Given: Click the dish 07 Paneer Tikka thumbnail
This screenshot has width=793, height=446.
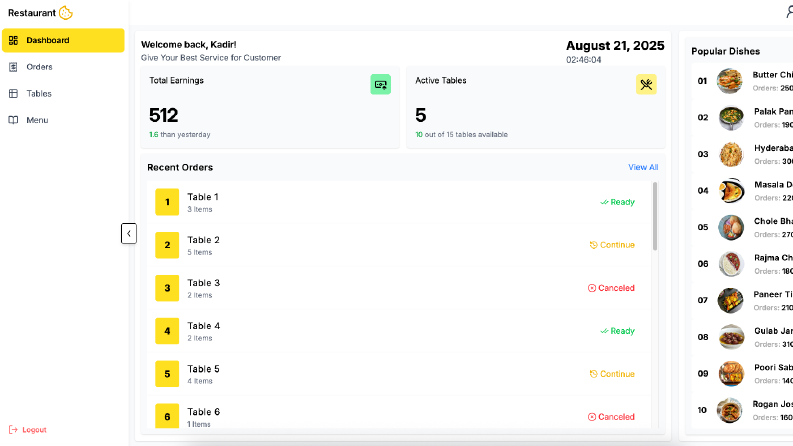Looking at the screenshot, I should [730, 300].
